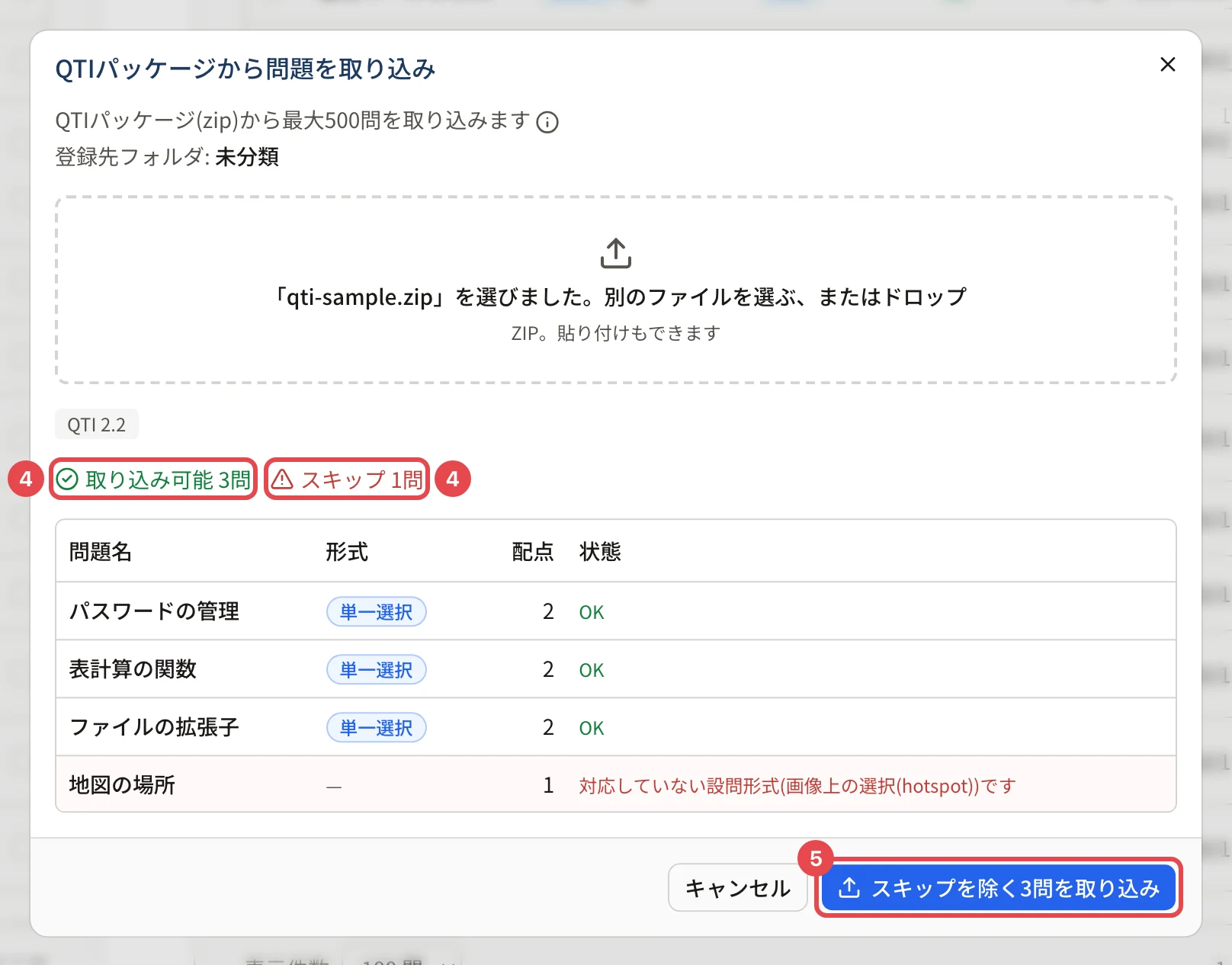This screenshot has width=1232, height=965.
Task: Select the ファイルの拡張子 row name
Action: (154, 727)
